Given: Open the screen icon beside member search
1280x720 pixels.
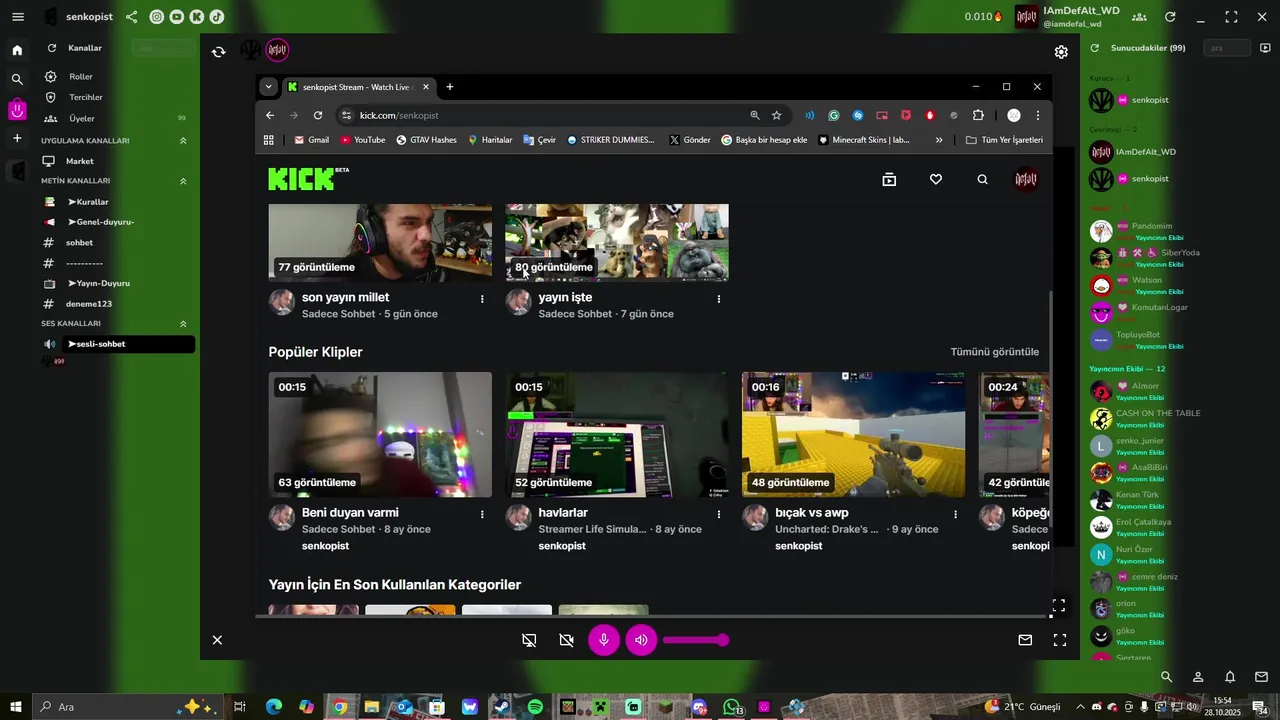Looking at the screenshot, I should click(1265, 48).
